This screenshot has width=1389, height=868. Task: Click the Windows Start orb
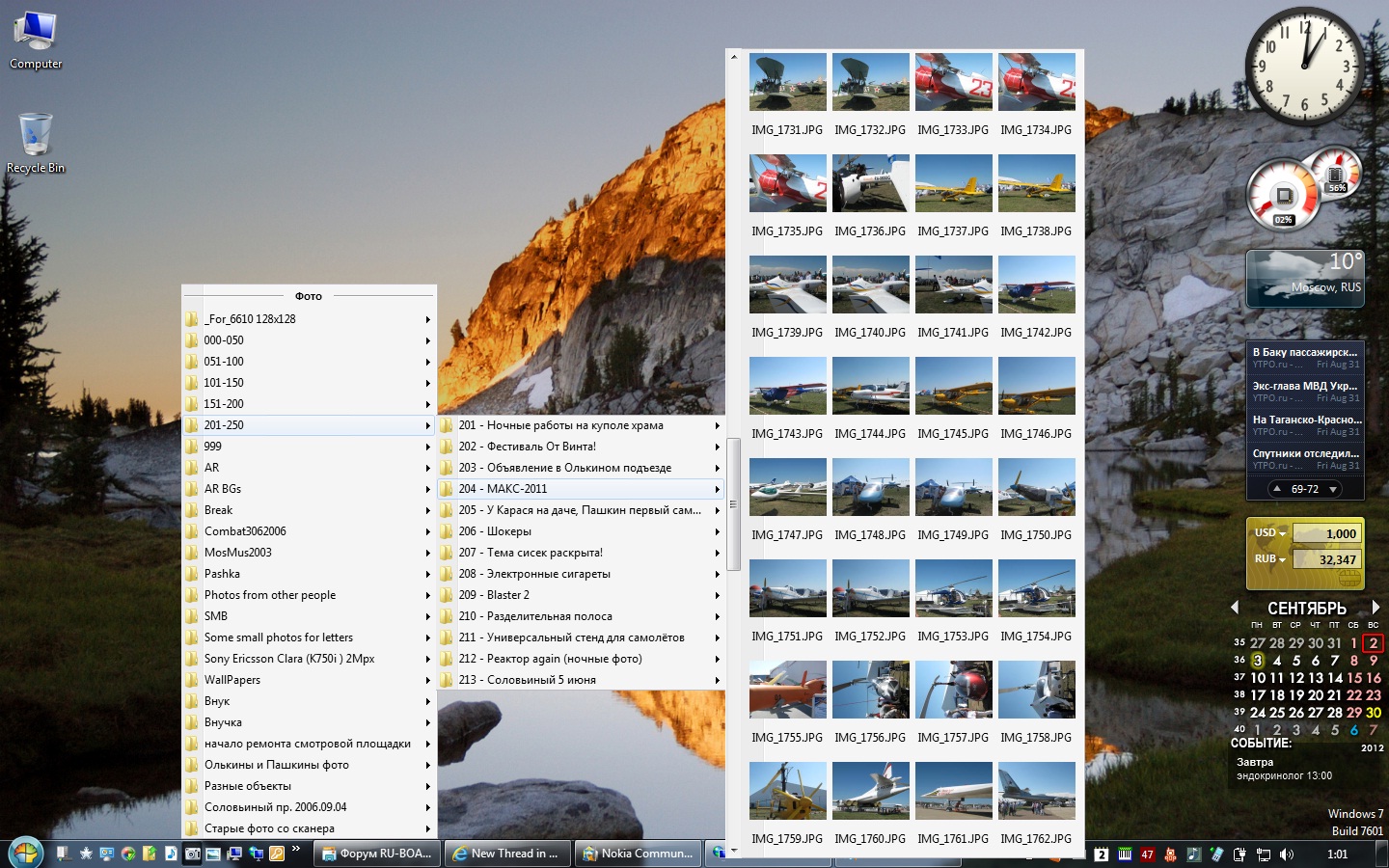point(25,854)
